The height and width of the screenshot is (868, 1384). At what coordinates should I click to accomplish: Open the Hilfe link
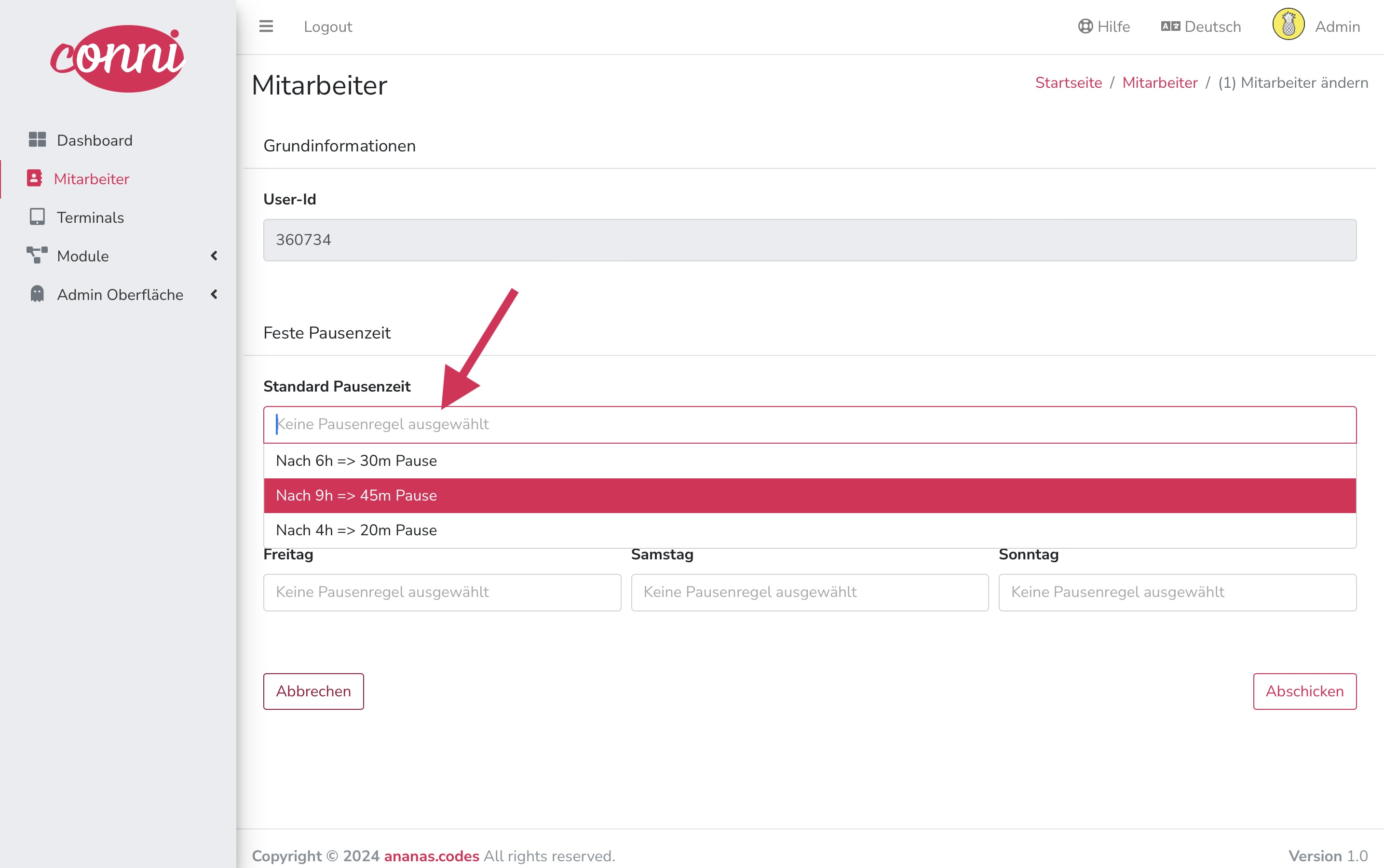(1104, 27)
